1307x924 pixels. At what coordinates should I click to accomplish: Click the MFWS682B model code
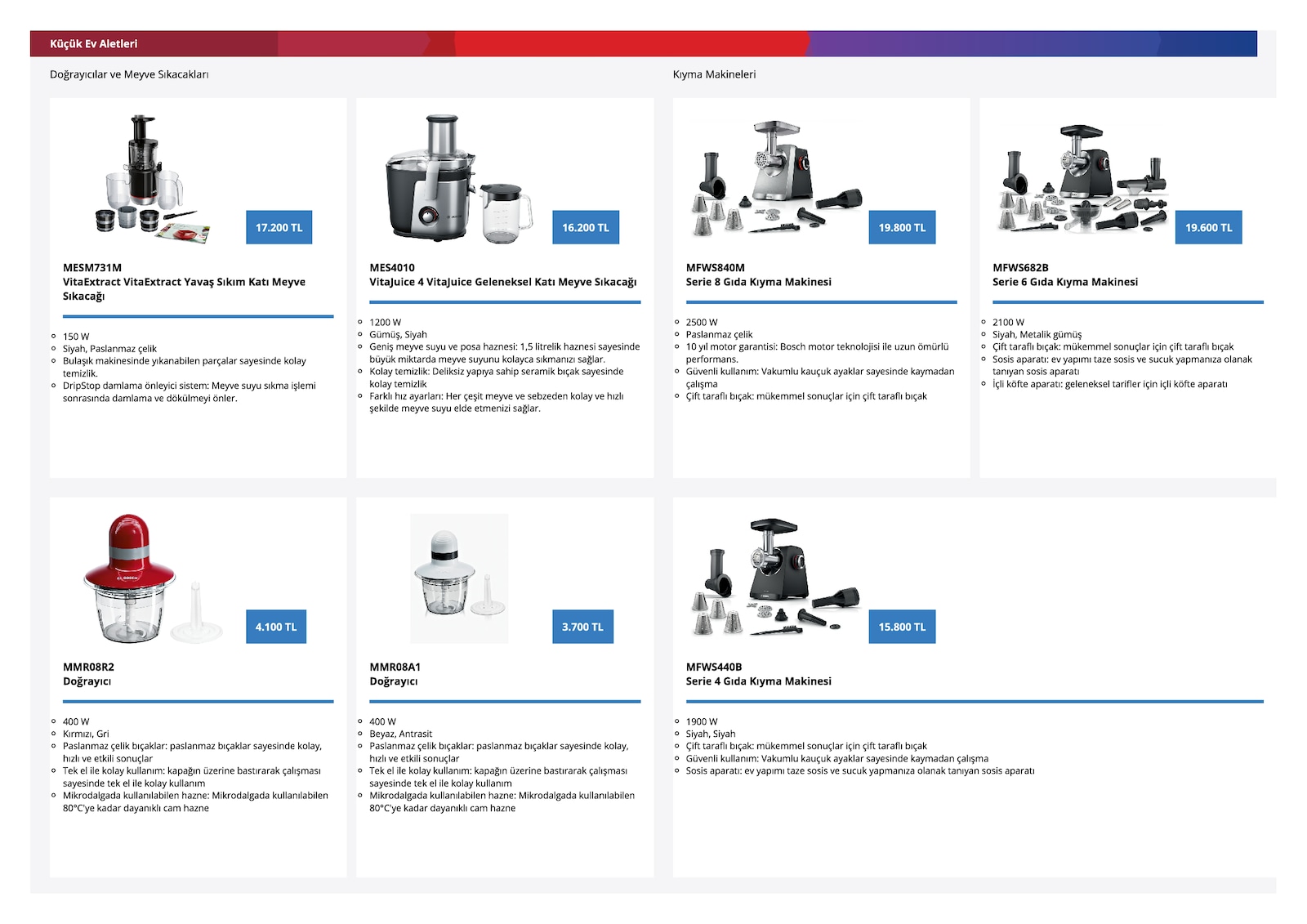coord(1020,267)
